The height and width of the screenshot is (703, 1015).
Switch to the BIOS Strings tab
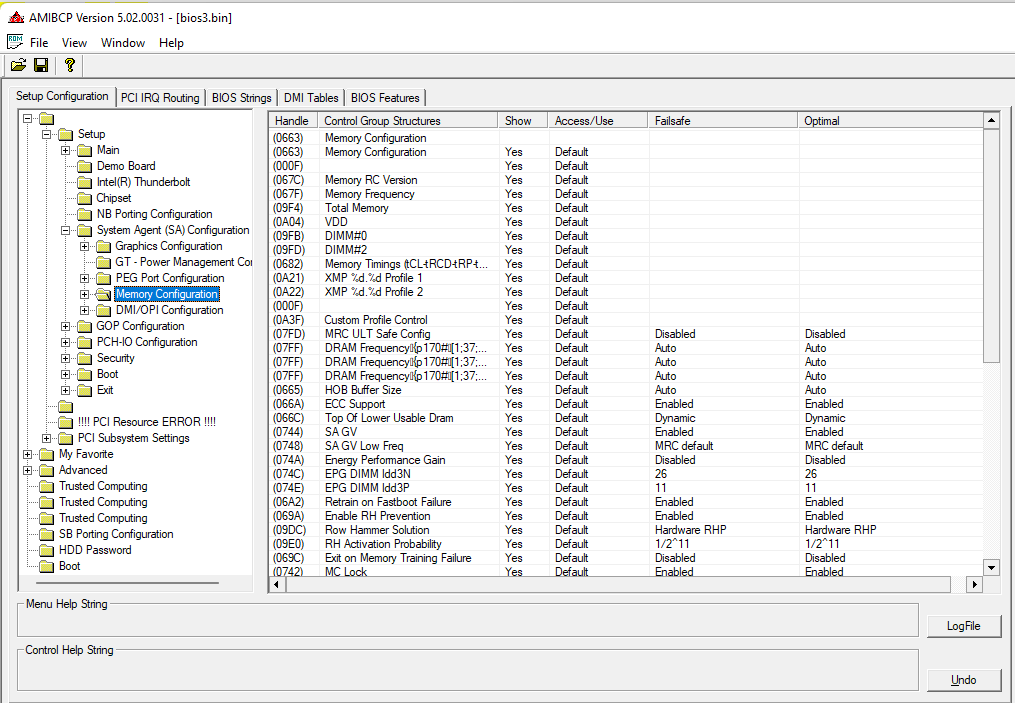coord(241,98)
